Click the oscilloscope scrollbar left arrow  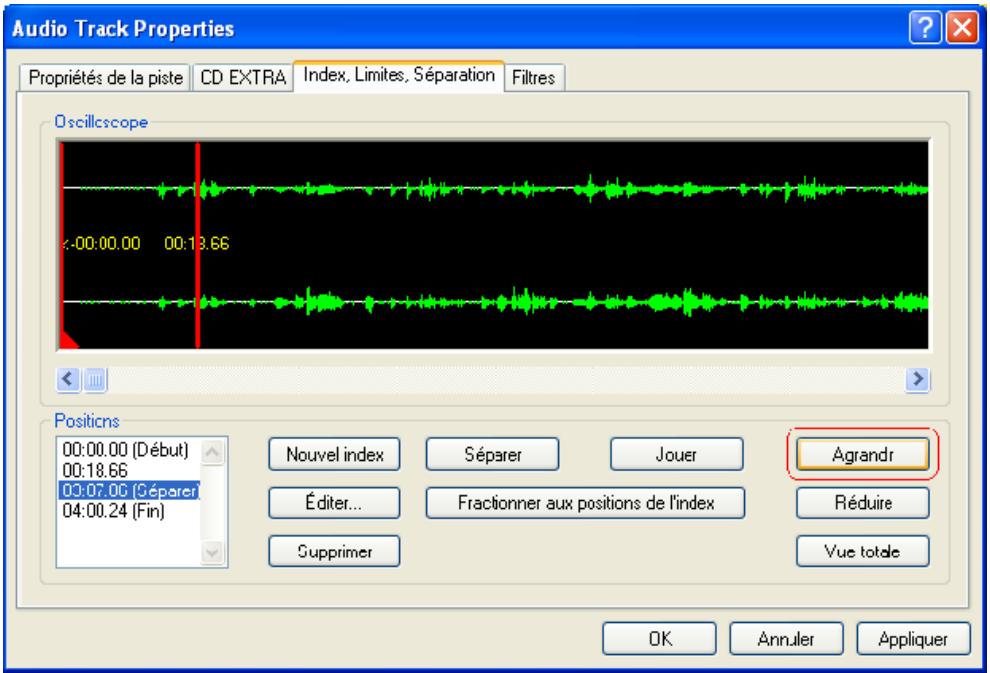pyautogui.click(x=68, y=379)
